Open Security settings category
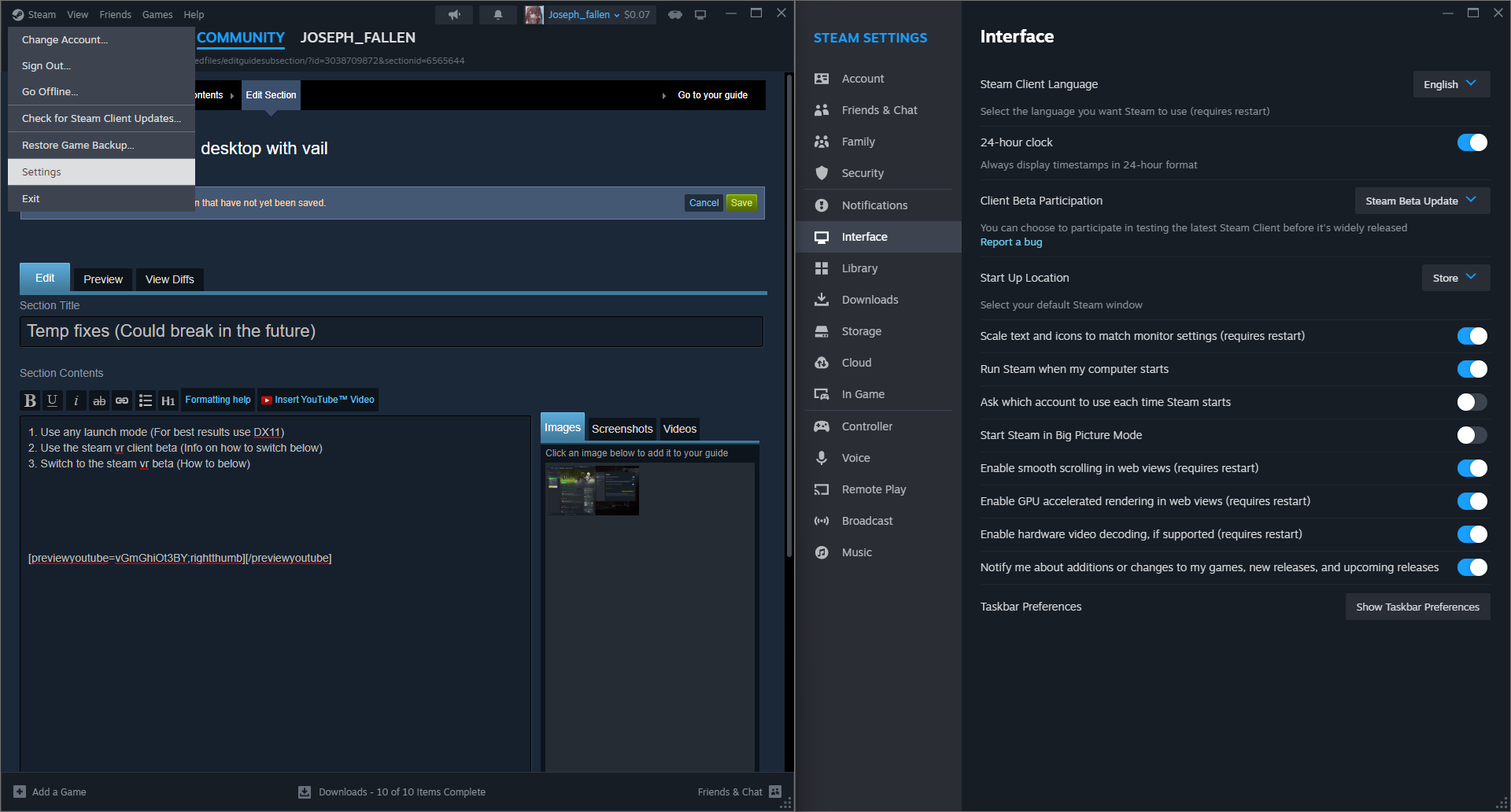 (878, 173)
